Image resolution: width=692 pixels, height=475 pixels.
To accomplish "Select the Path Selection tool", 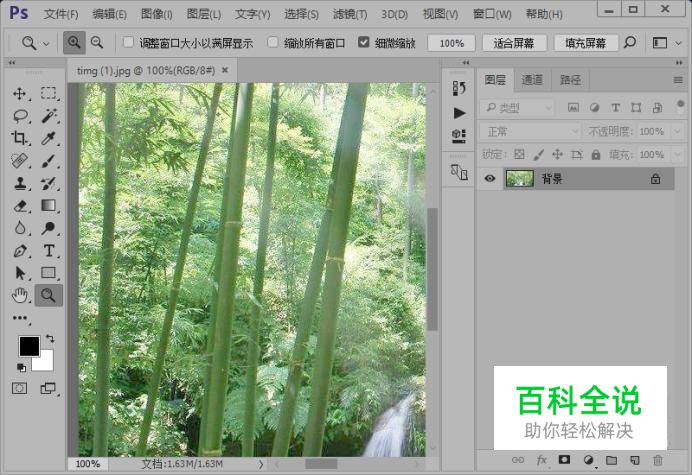I will (20, 273).
